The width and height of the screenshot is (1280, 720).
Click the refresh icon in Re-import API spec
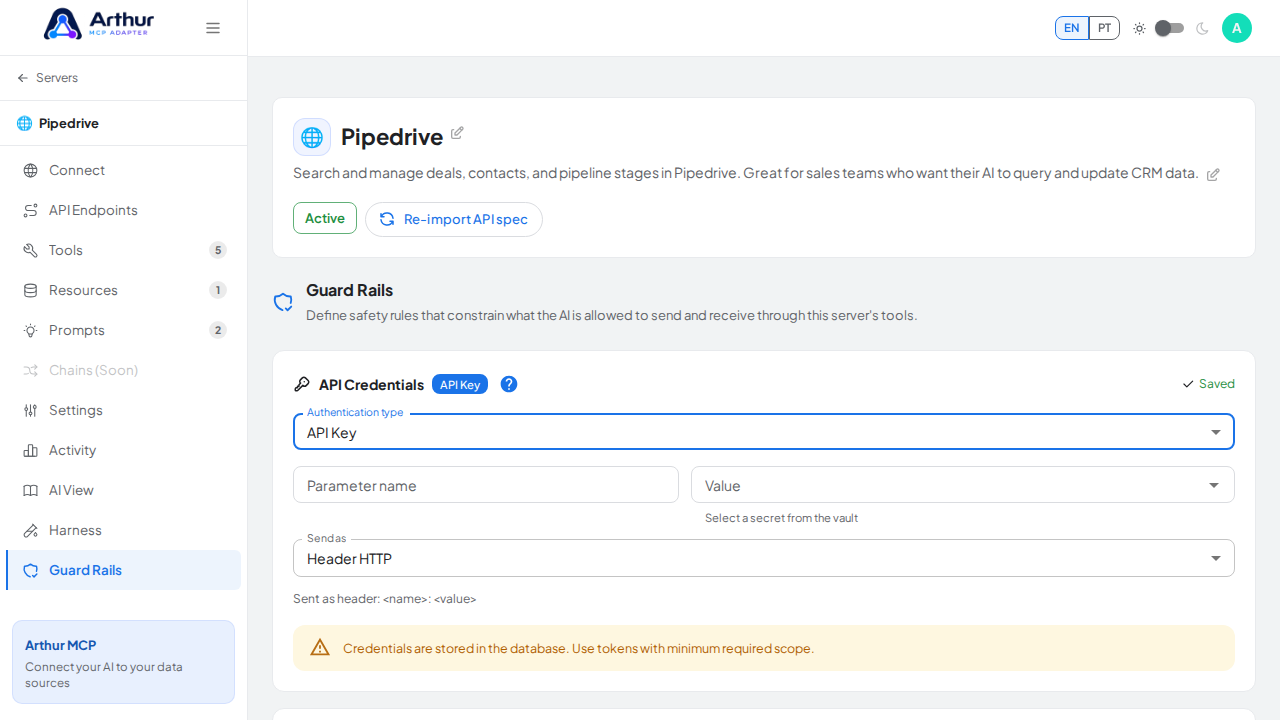387,219
